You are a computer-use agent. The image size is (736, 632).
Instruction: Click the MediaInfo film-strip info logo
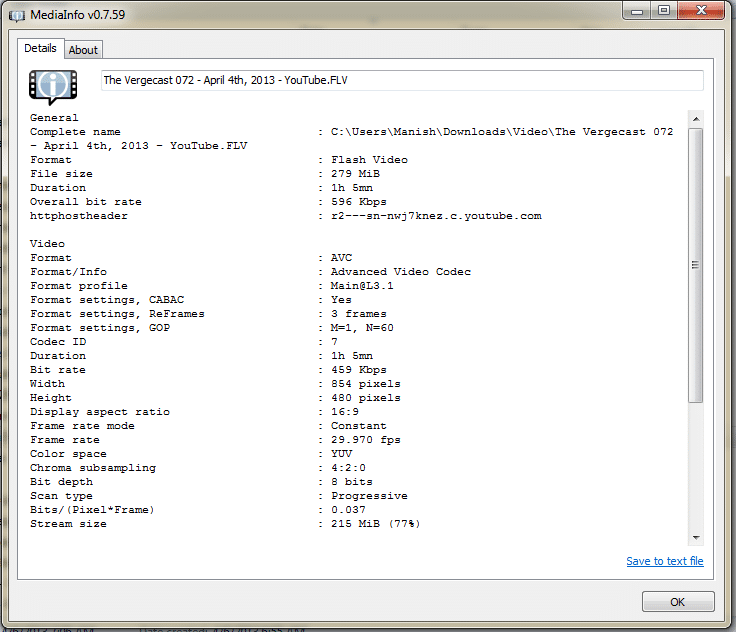click(53, 86)
